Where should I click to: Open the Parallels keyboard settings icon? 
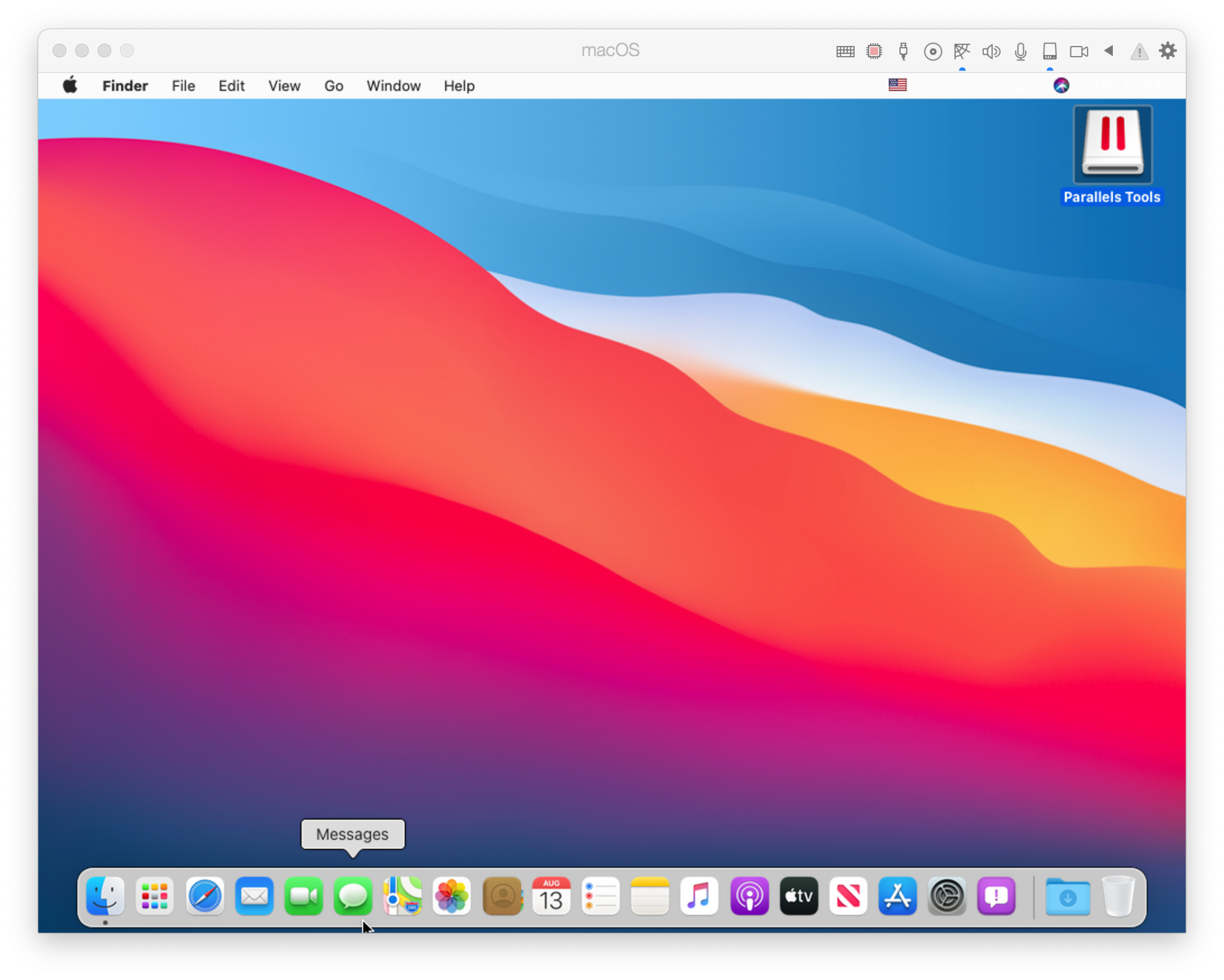point(844,51)
